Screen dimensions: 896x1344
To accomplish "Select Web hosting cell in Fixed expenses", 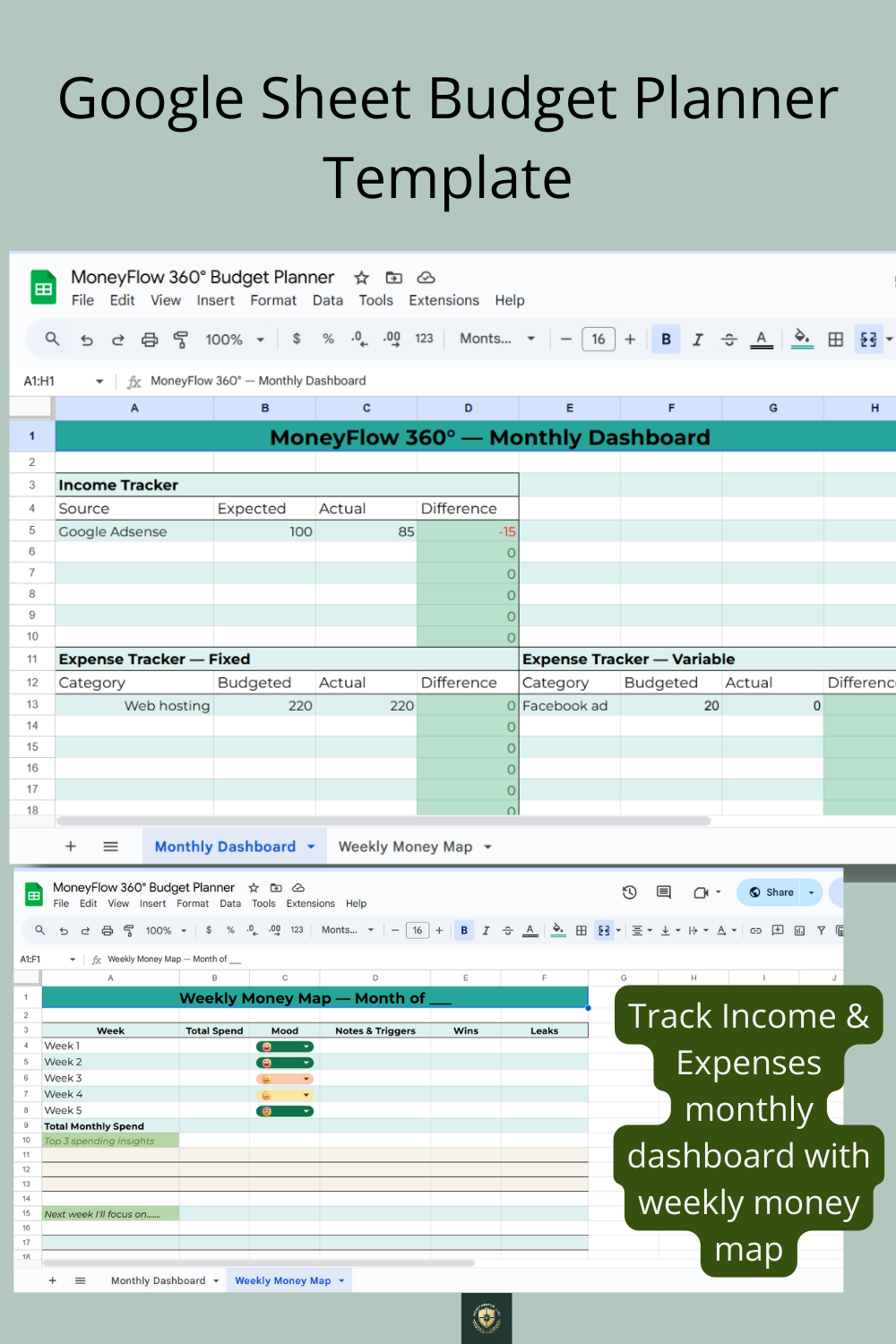I will [134, 705].
